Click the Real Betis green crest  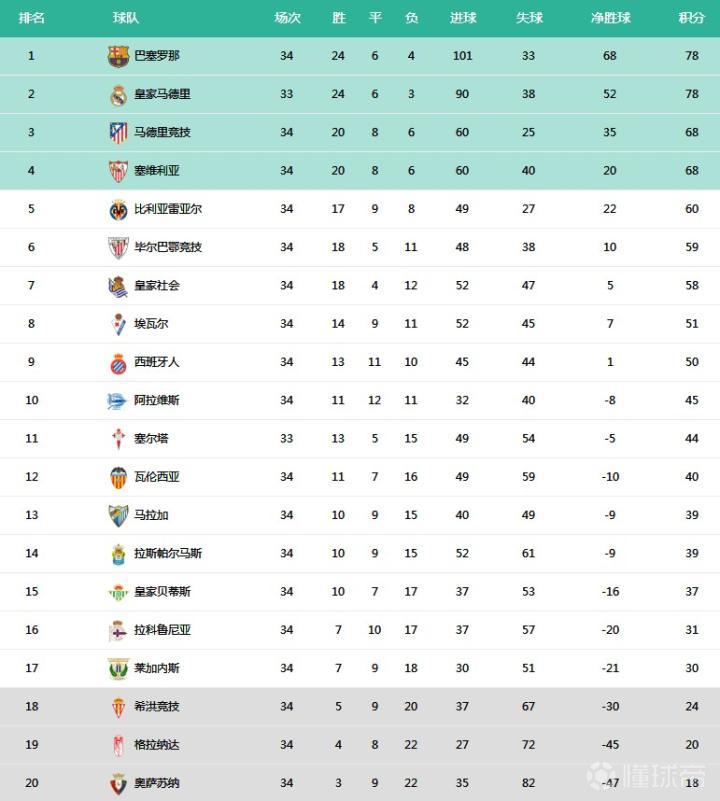tap(118, 592)
